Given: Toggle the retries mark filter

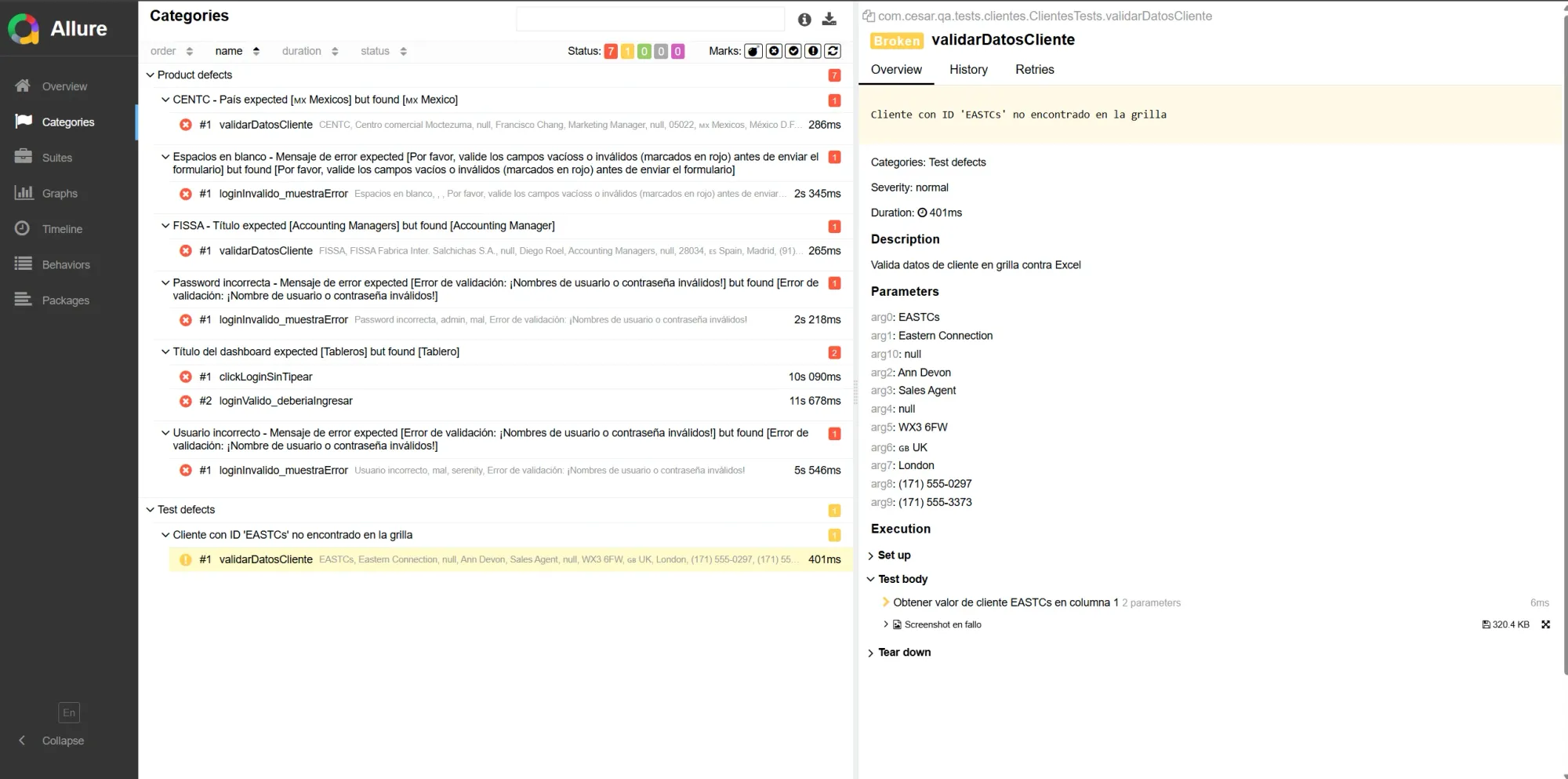Looking at the screenshot, I should coord(833,50).
